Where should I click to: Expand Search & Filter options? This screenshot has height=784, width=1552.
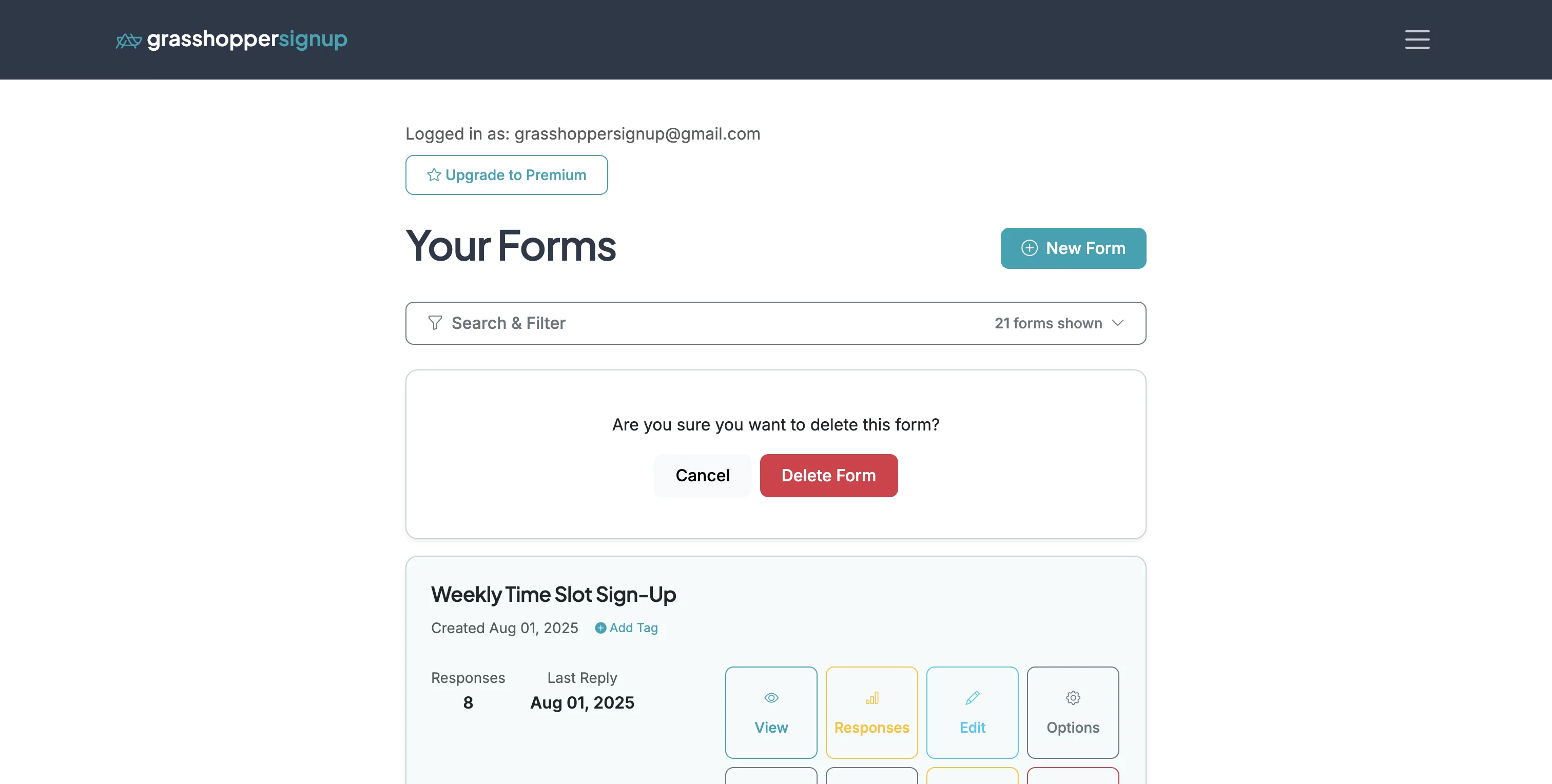click(x=509, y=323)
